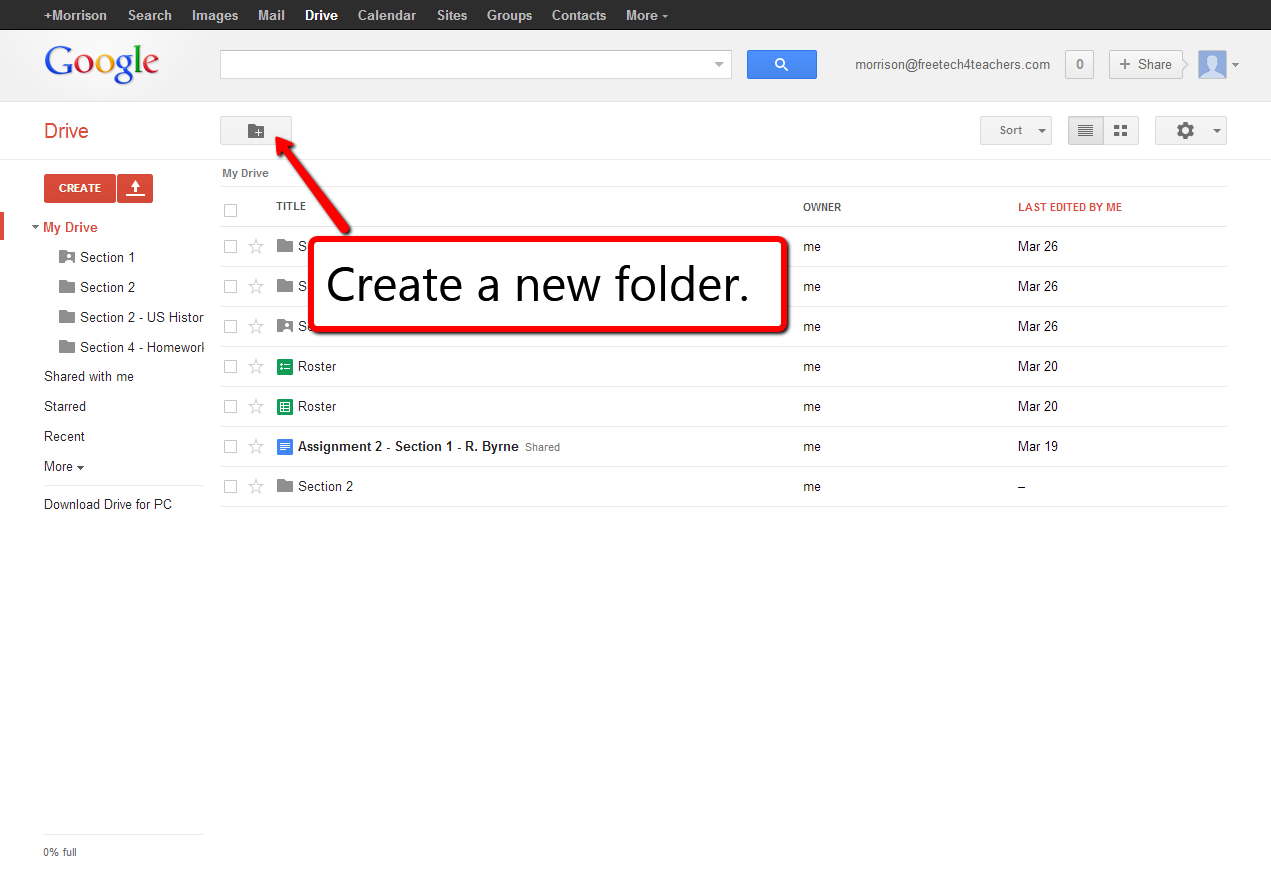
Task: Collapse the My Drive tree in sidebar
Action: click(35, 227)
